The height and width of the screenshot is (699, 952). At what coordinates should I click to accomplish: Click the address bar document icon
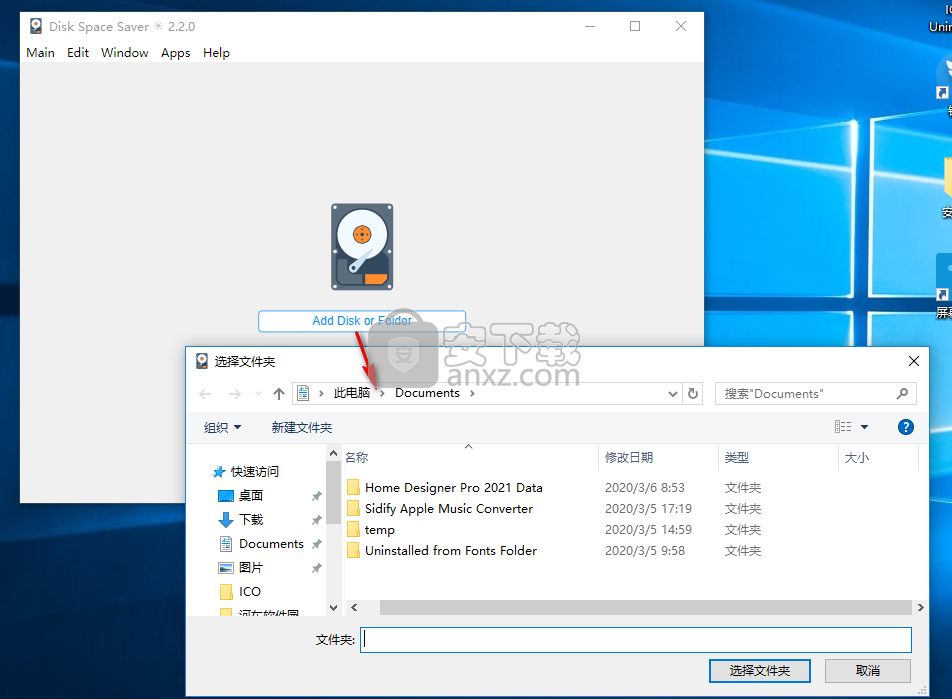[x=304, y=393]
